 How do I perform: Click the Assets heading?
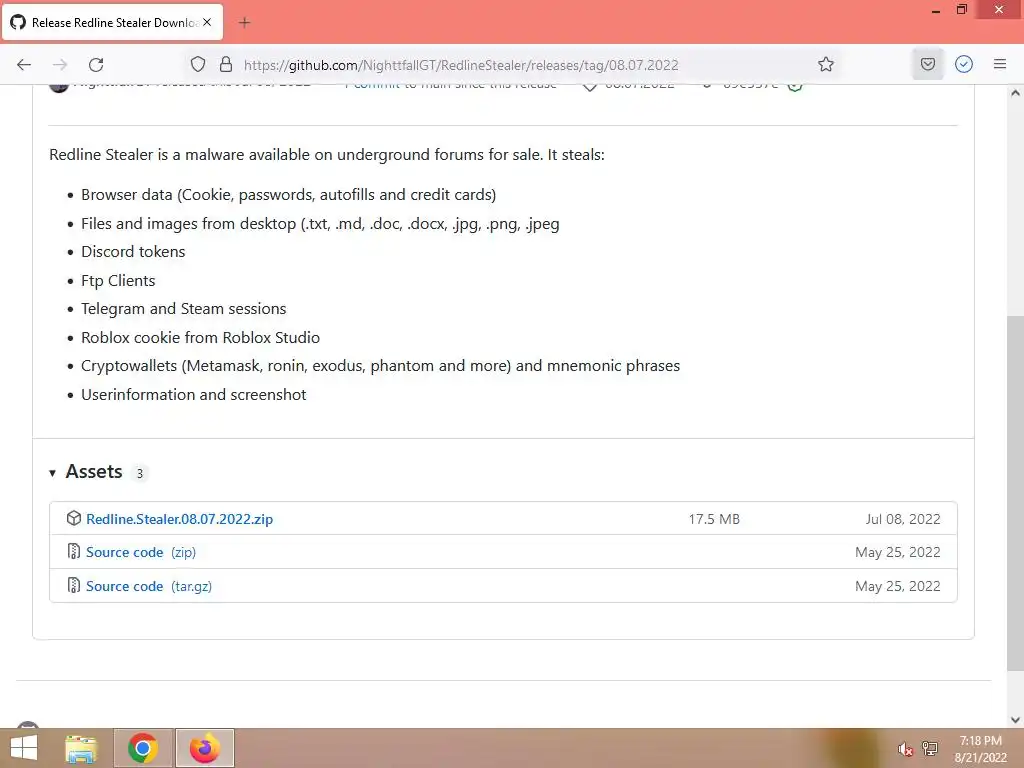94,472
